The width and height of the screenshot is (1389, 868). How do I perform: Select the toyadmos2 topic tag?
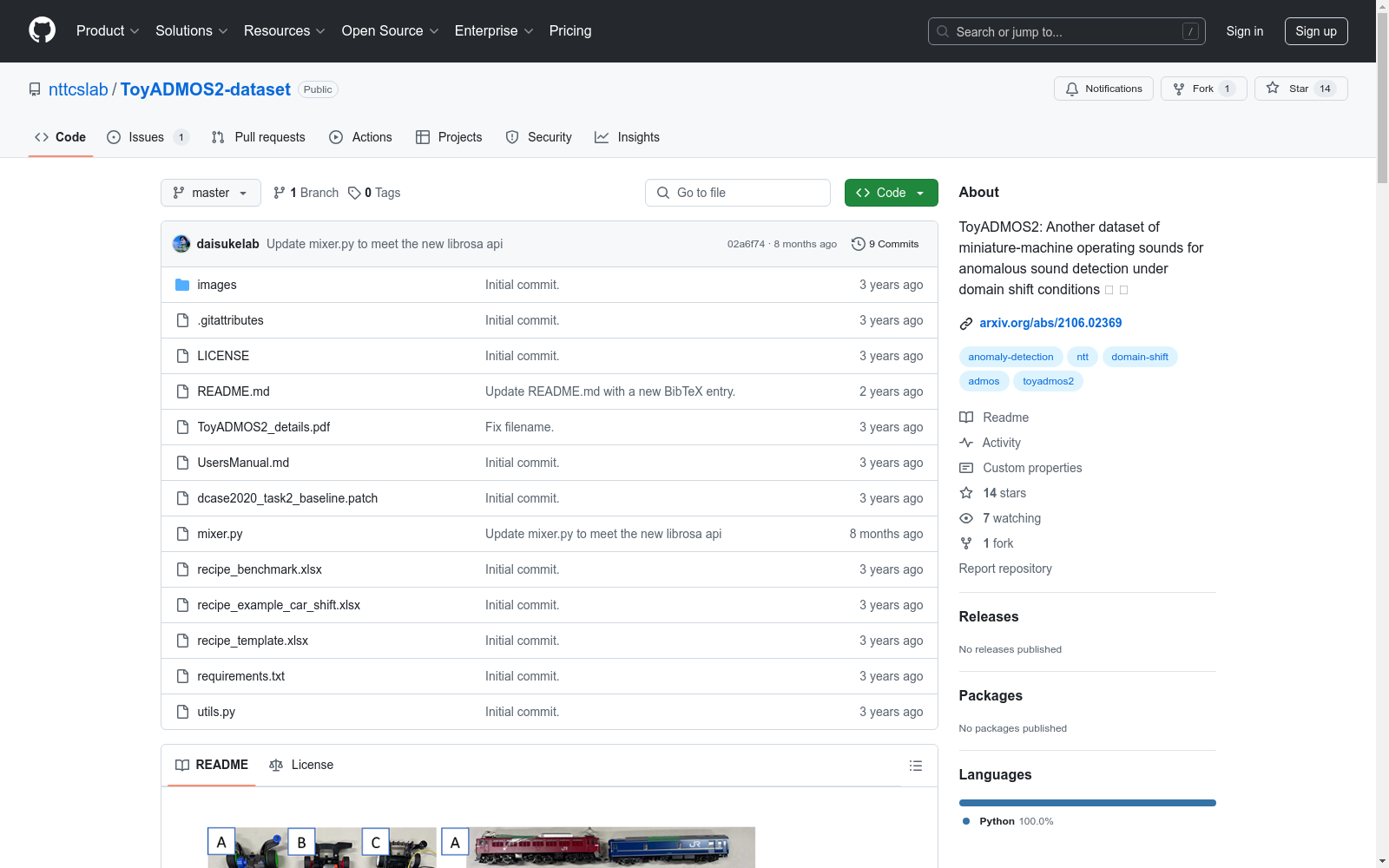click(x=1048, y=381)
